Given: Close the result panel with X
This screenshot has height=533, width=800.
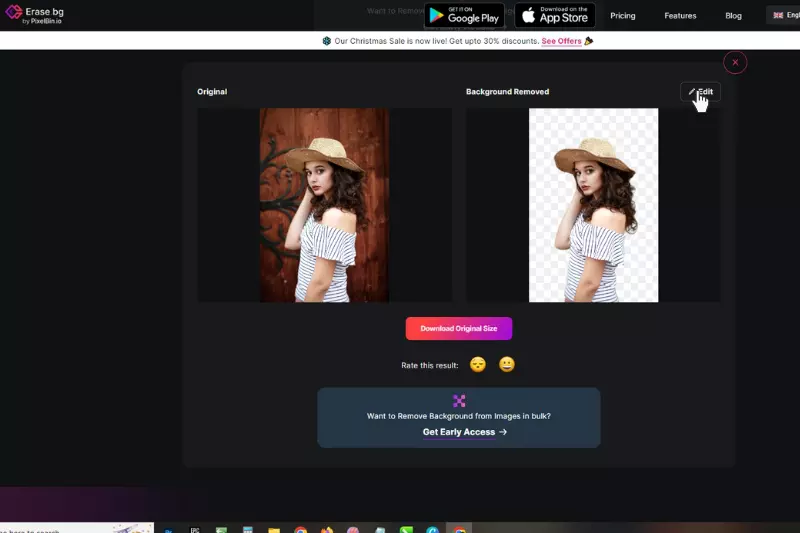Looking at the screenshot, I should click(735, 62).
